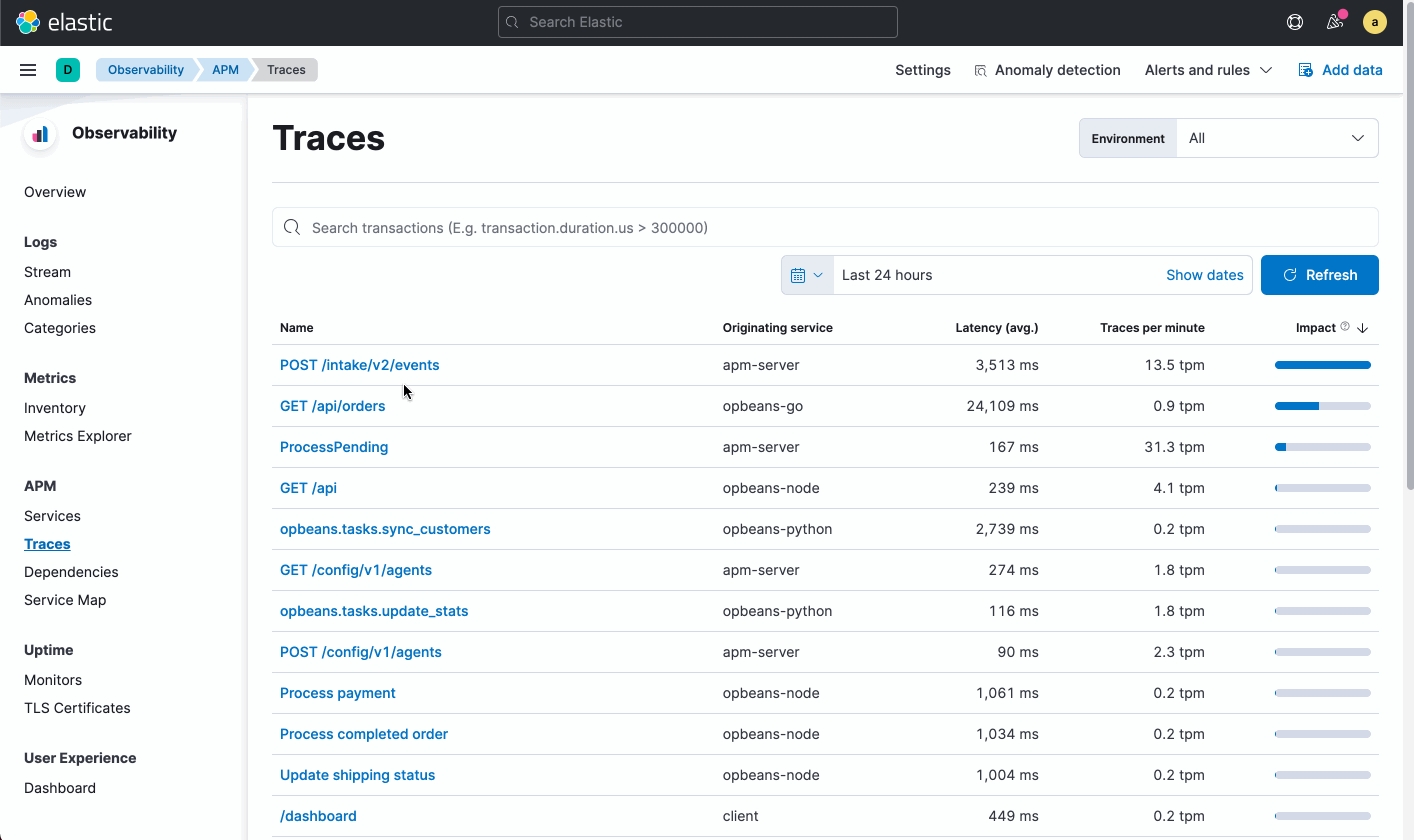Open Inventory under Metrics
This screenshot has width=1414, height=840.
pyautogui.click(x=55, y=408)
